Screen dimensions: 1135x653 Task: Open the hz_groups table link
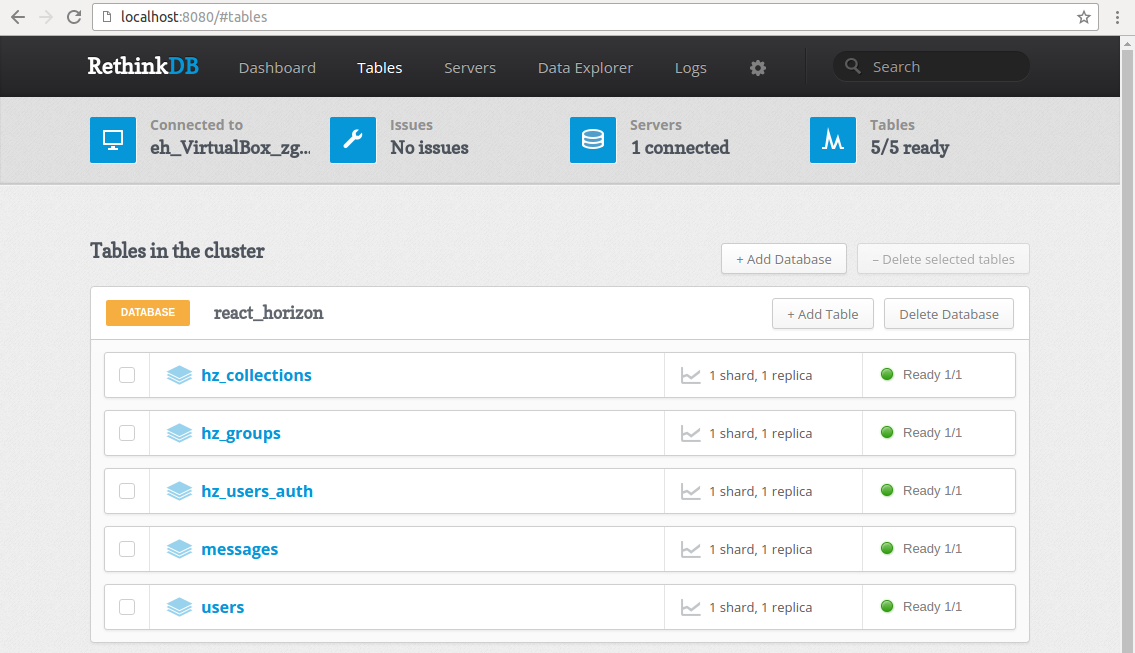click(241, 433)
